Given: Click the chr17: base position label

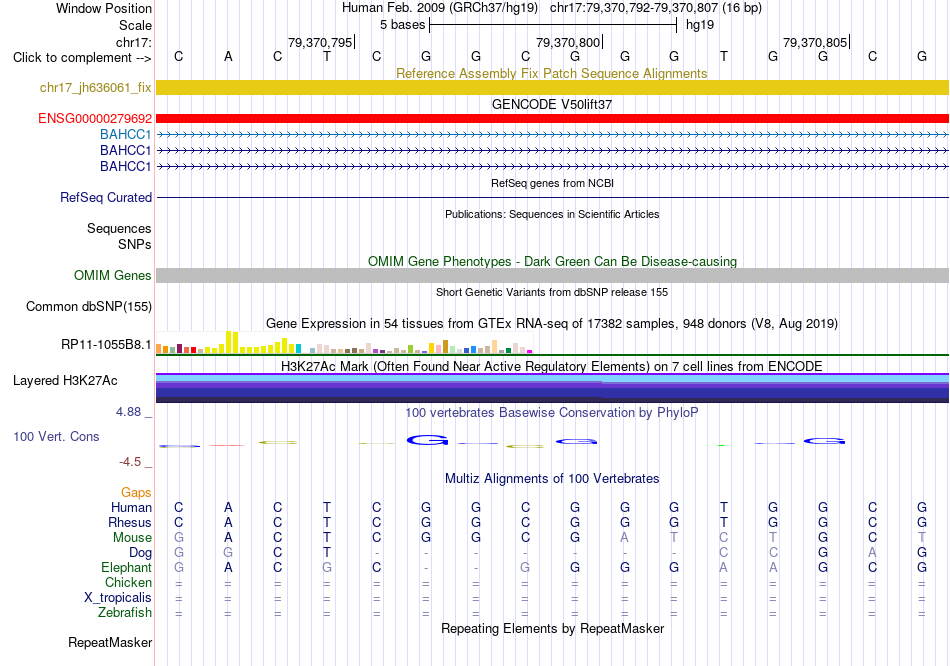Looking at the screenshot, I should (x=134, y=42).
